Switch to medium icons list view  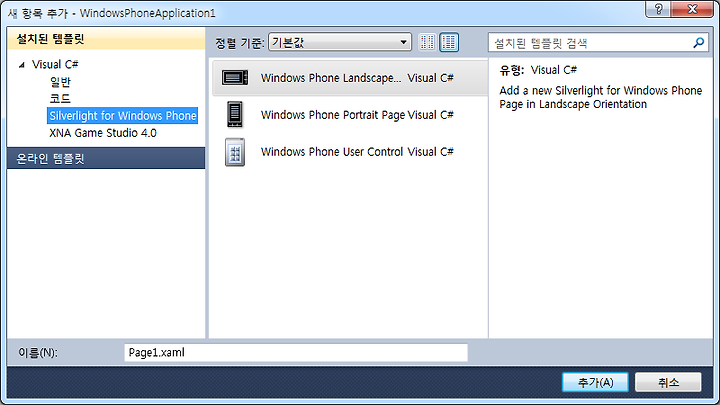pyautogui.click(x=449, y=43)
